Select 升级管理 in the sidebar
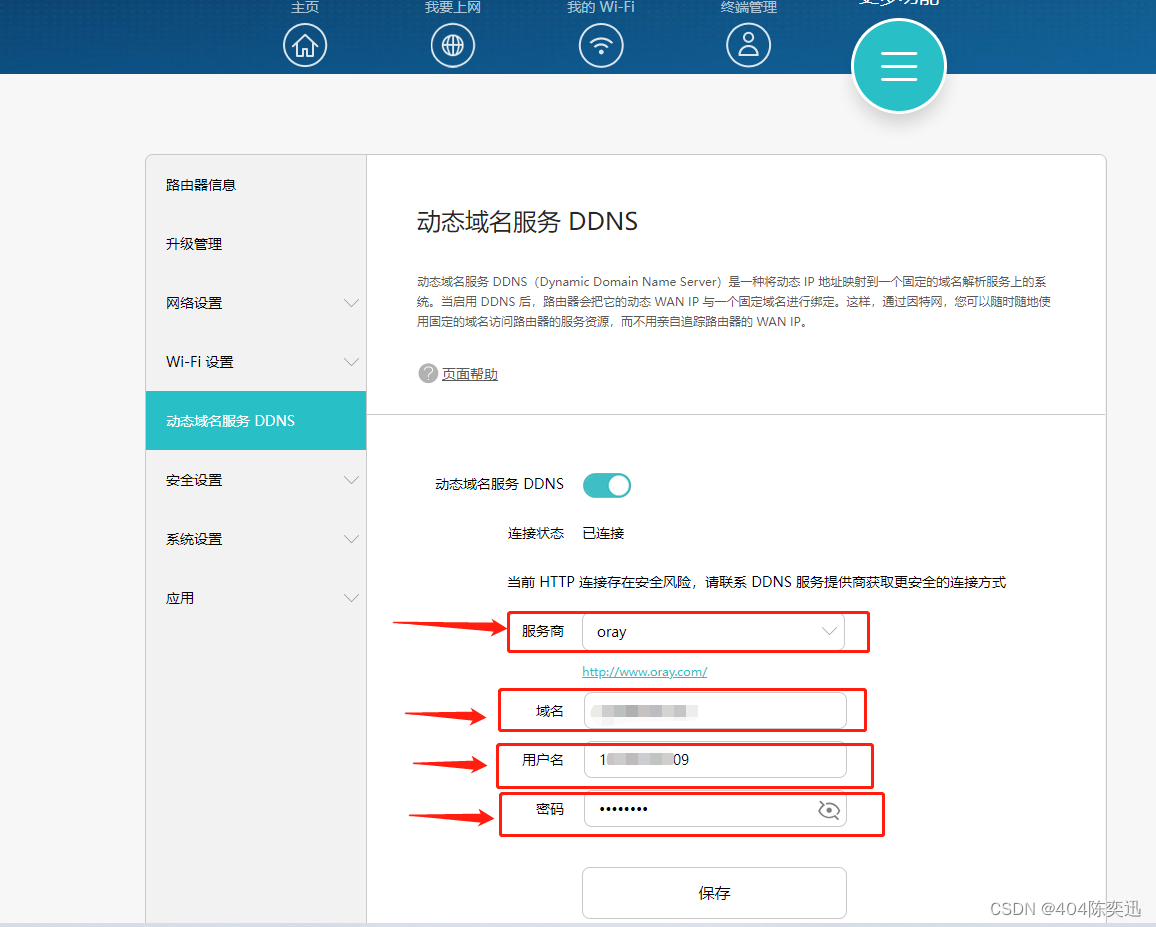 [256, 244]
